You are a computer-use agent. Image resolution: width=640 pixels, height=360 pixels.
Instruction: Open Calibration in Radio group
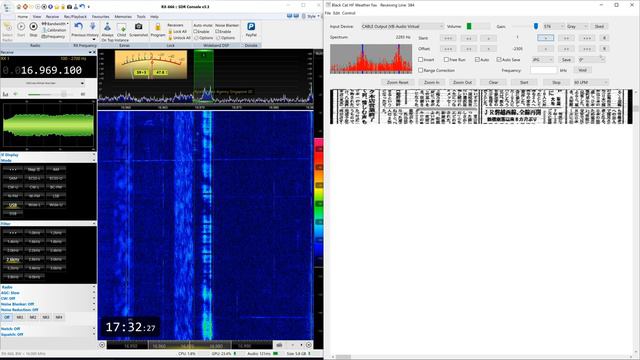coord(54,30)
